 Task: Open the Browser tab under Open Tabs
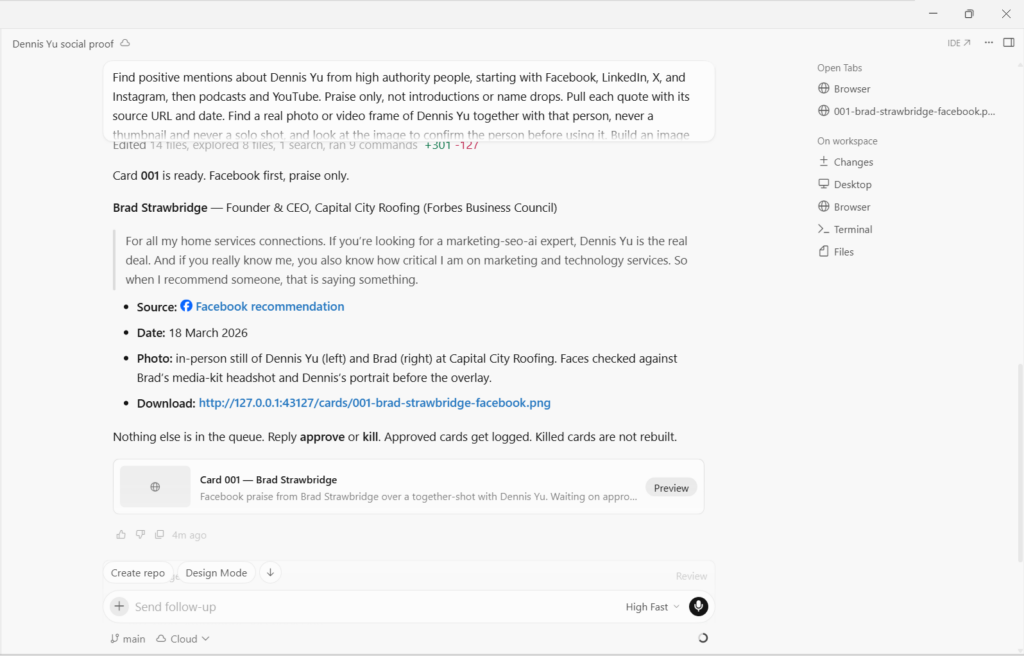pos(844,89)
